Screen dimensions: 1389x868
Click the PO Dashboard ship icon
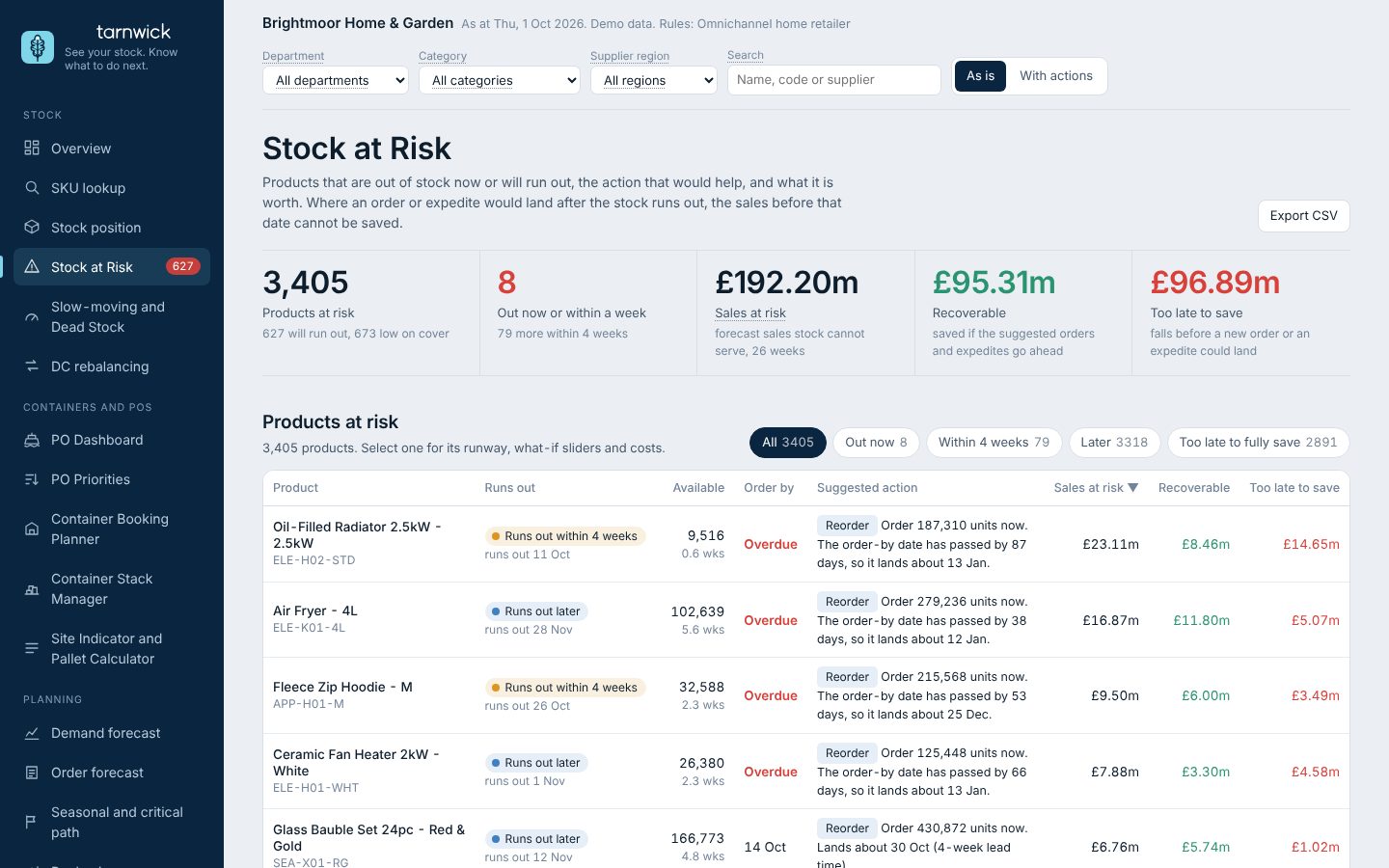32,440
